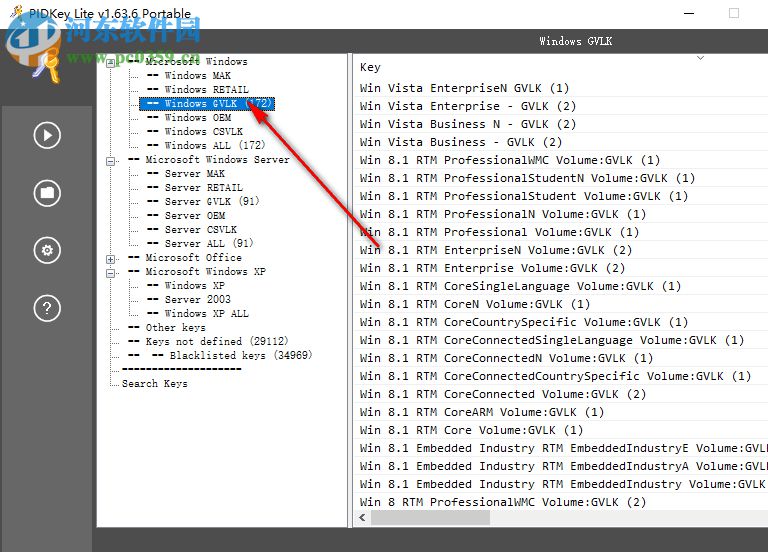Collapse the Microsoft Windows Server tree node
The height and width of the screenshot is (552, 768).
(111, 161)
